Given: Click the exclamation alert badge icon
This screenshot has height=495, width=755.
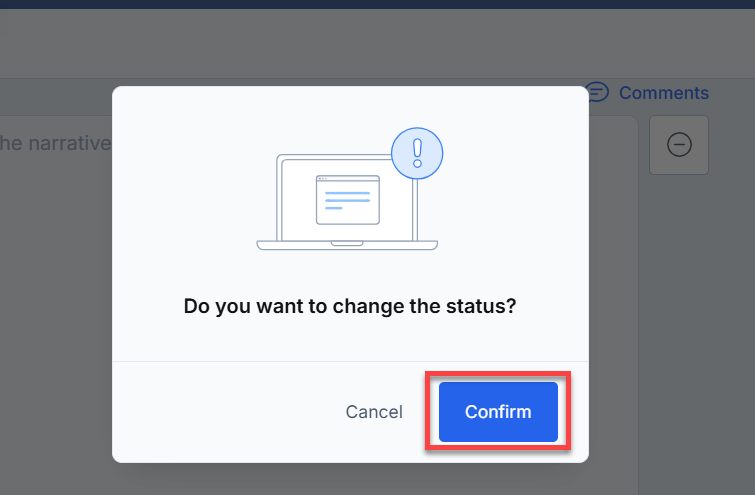Looking at the screenshot, I should 417,153.
